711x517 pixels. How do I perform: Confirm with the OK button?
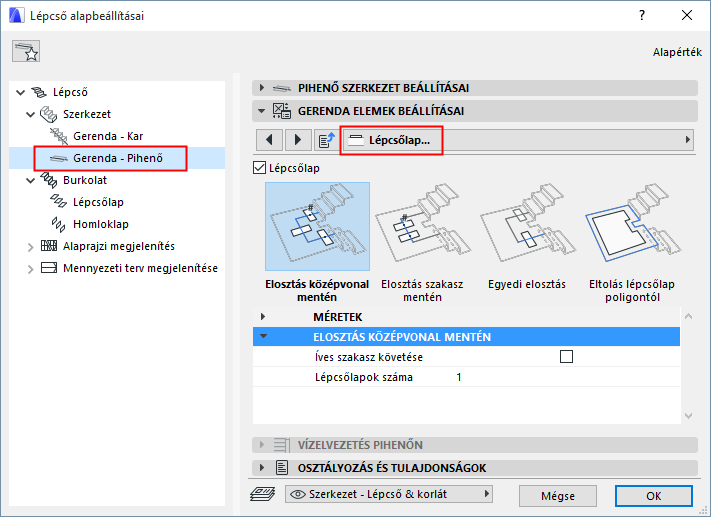click(653, 496)
